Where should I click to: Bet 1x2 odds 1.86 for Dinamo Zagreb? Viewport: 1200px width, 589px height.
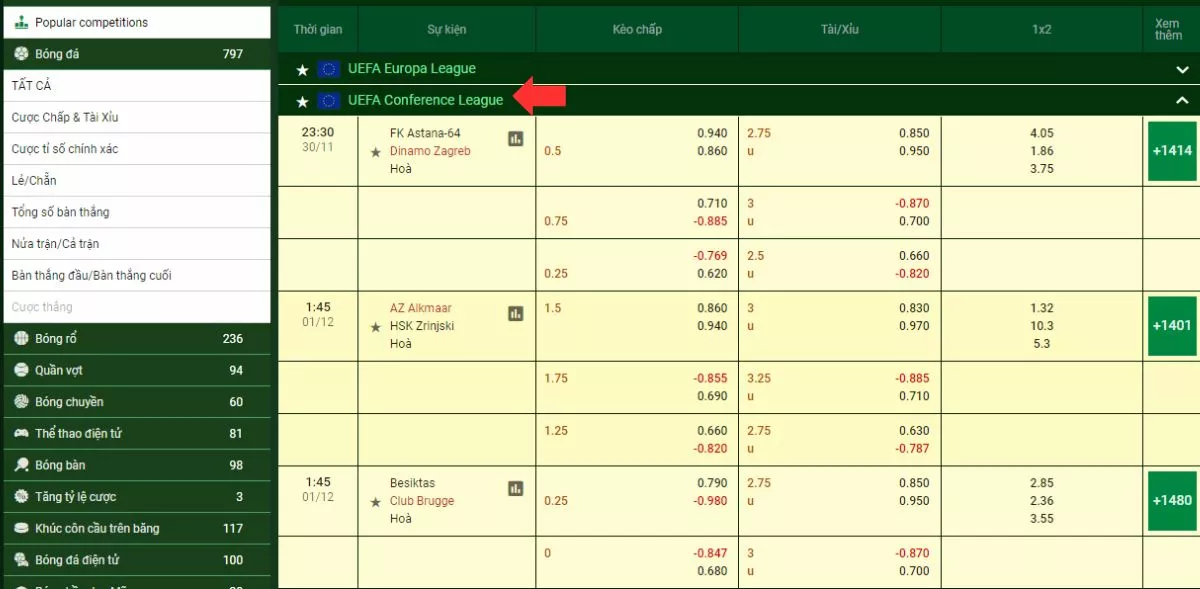(1041, 151)
